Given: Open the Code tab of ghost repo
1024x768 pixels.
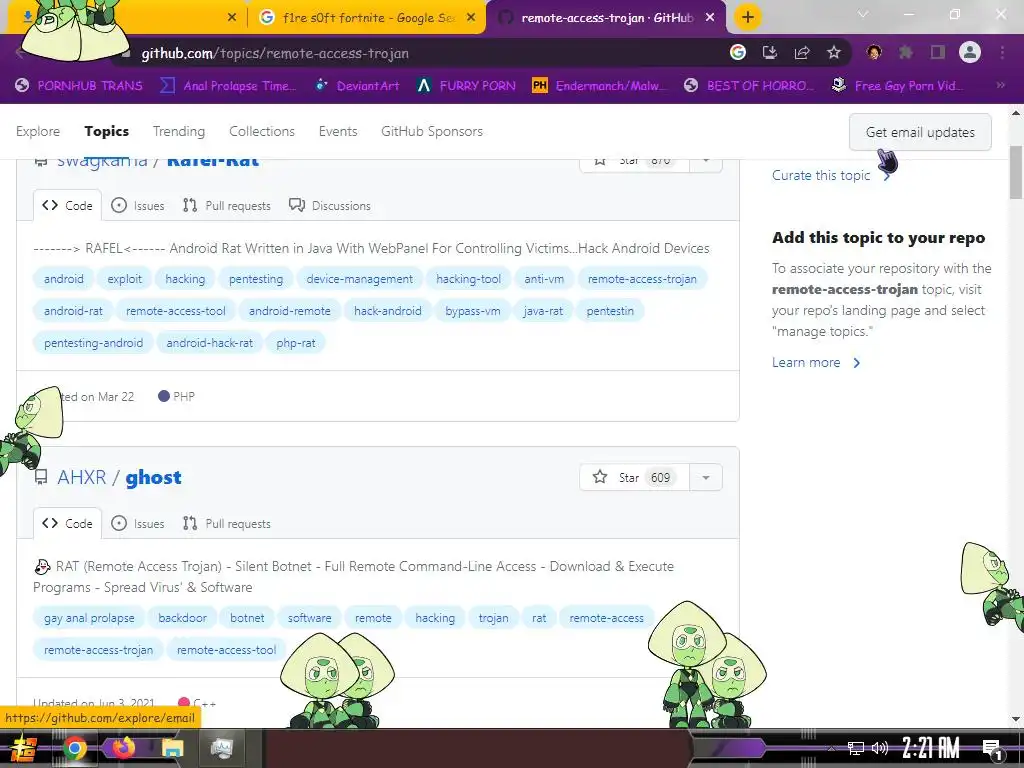Looking at the screenshot, I should 67,524.
